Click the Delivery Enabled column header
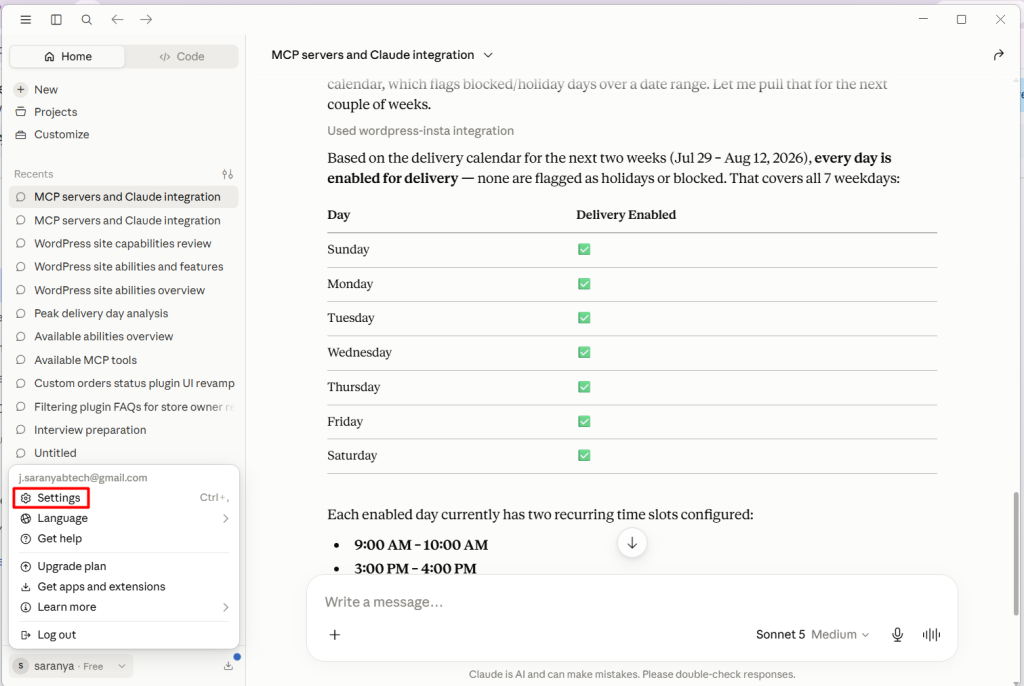This screenshot has width=1024, height=686. pyautogui.click(x=626, y=215)
